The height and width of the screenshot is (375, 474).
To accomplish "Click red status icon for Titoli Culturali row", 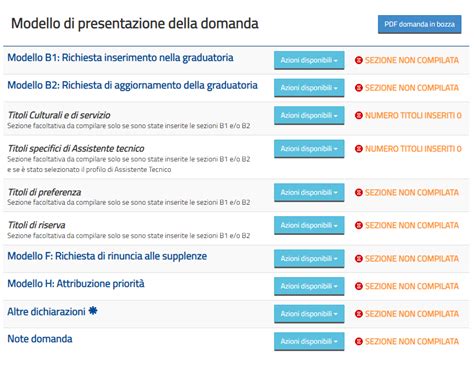I will (359, 115).
